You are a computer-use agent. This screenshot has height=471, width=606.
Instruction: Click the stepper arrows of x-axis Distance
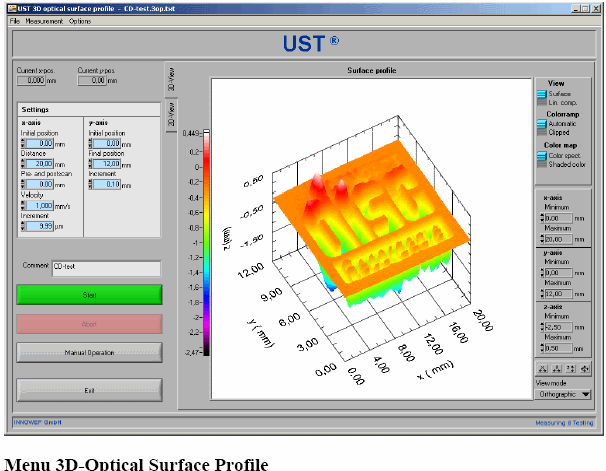pos(23,164)
